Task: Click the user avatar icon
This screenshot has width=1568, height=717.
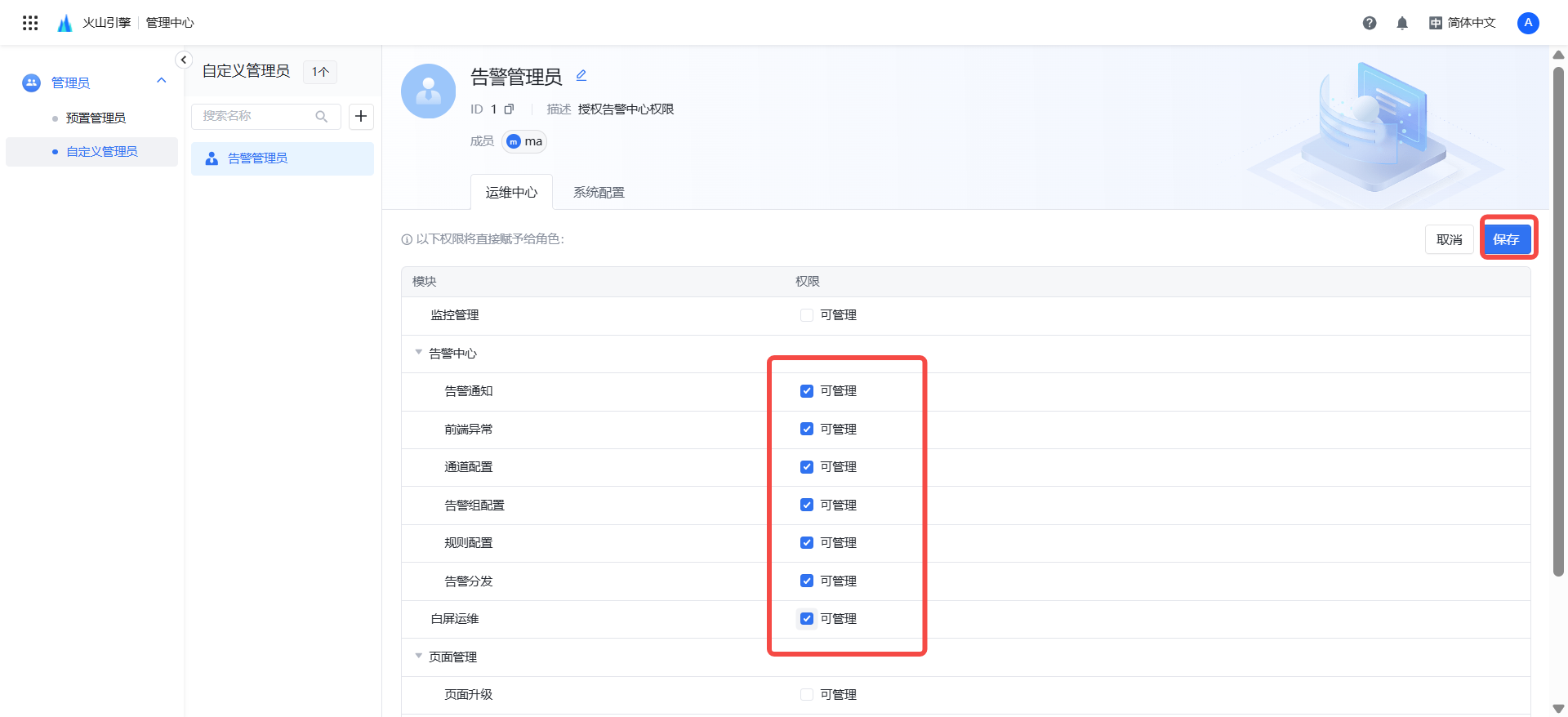Action: click(1528, 23)
